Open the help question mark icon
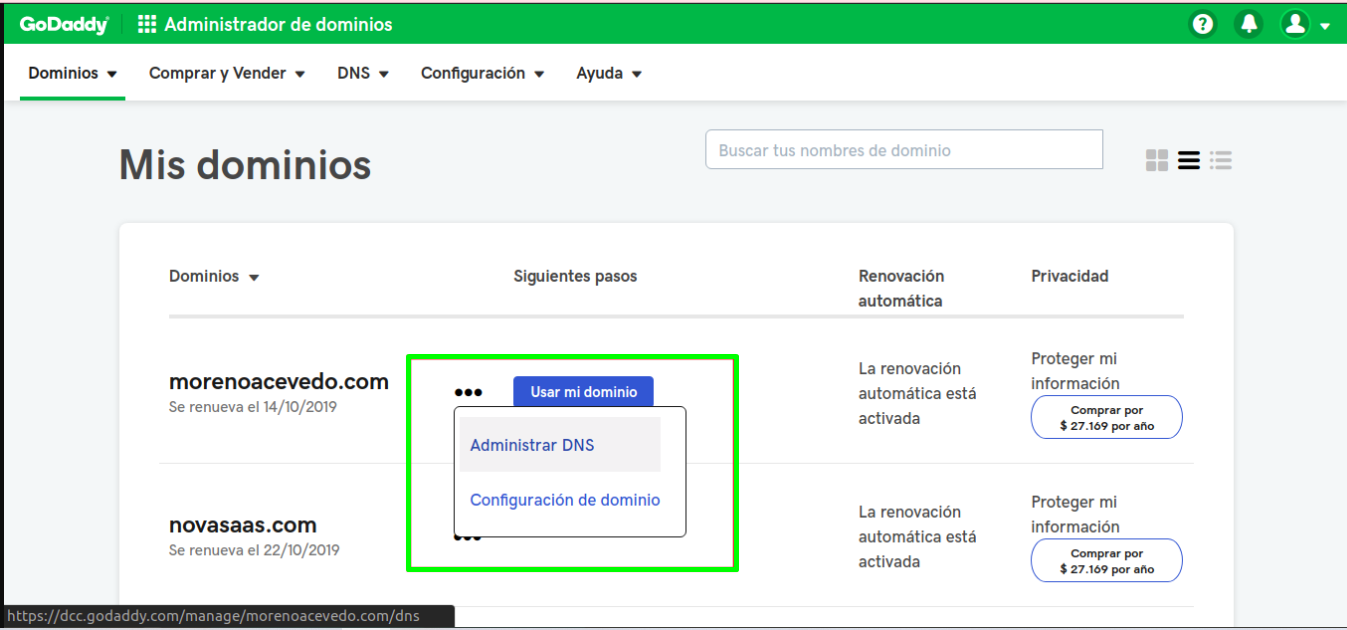 (x=1203, y=24)
